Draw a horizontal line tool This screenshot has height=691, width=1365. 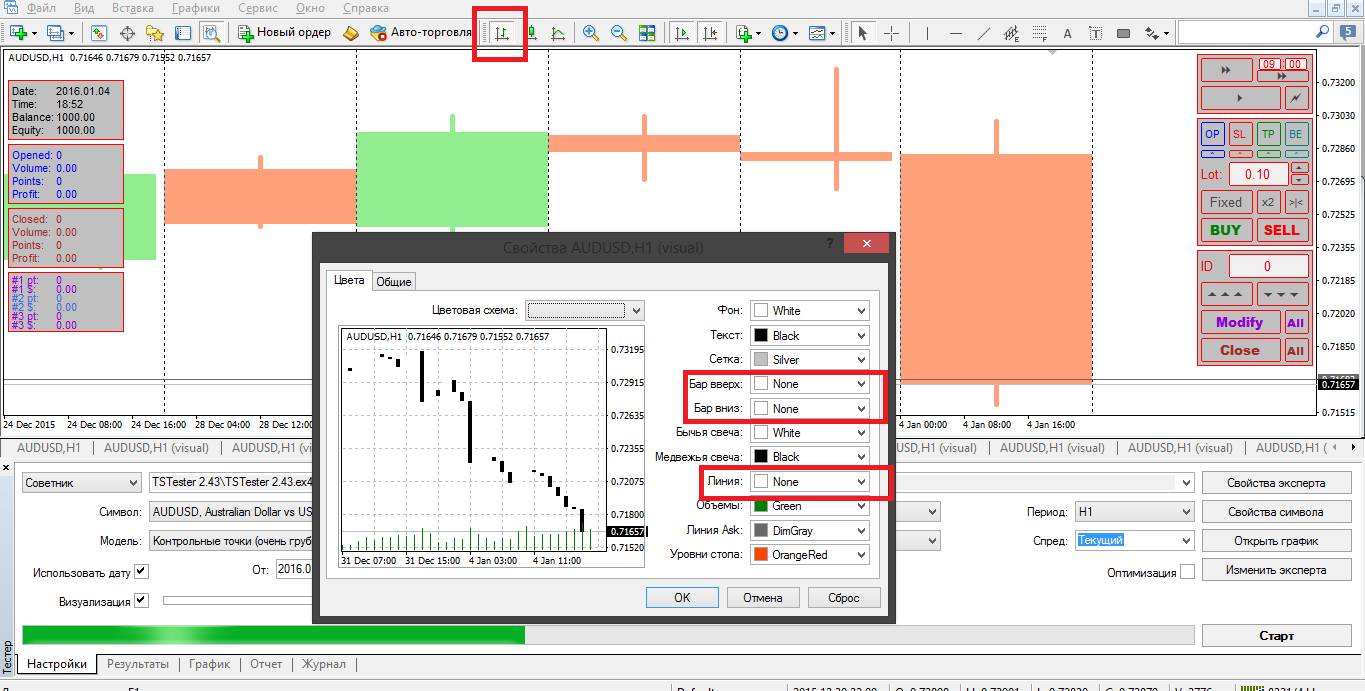coord(955,33)
